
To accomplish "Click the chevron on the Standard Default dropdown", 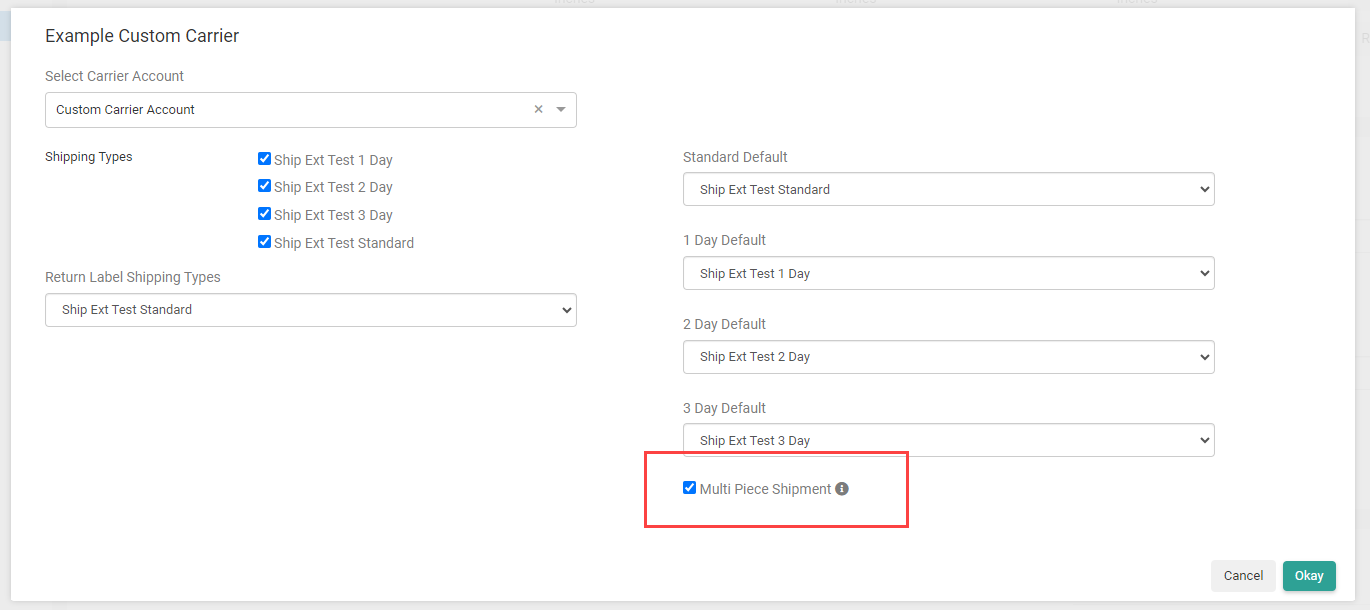I will point(1204,189).
